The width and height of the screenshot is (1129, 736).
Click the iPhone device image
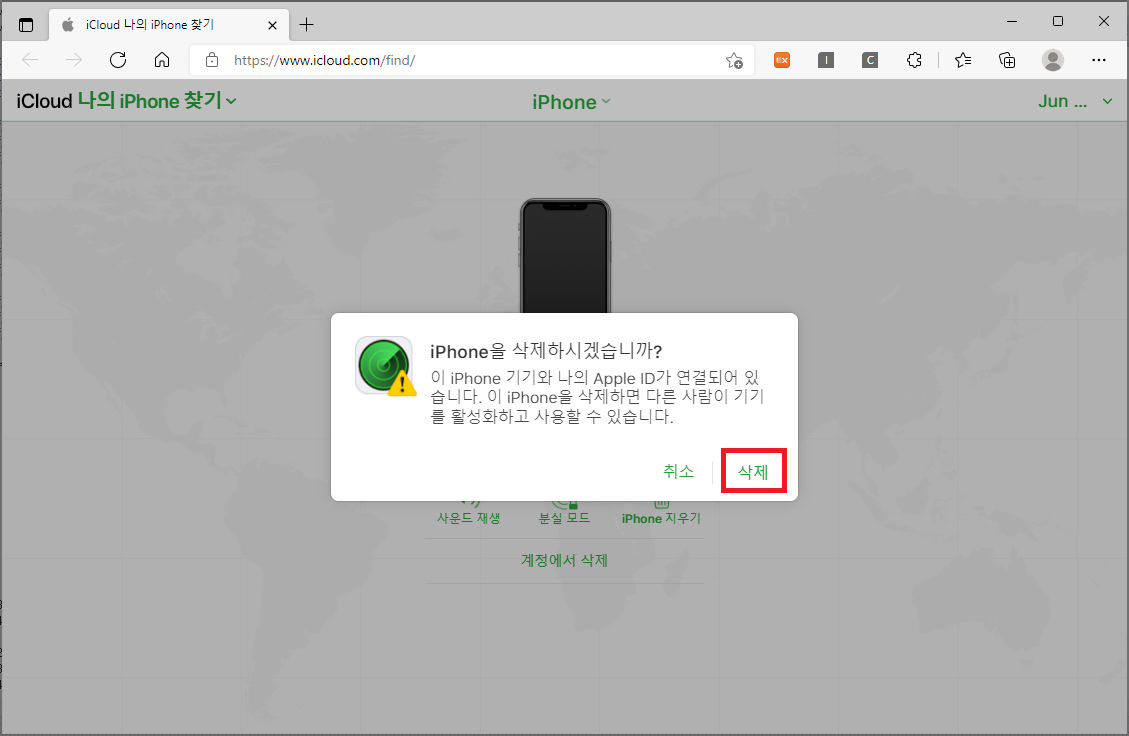point(565,256)
